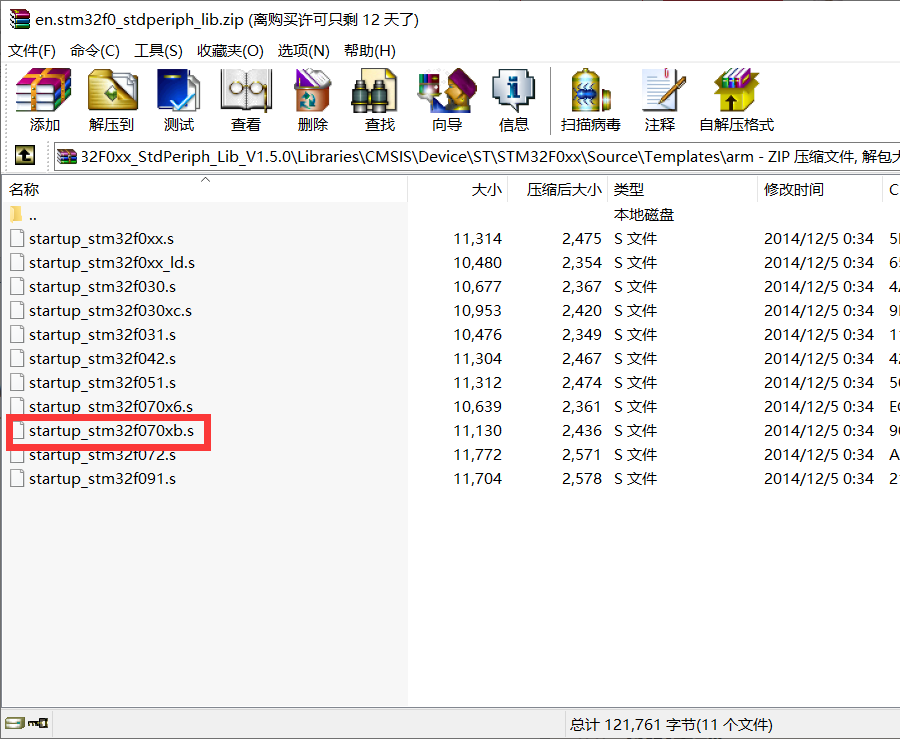The height and width of the screenshot is (739, 900).
Task: Click the up-one-level folder icon
Action: pyautogui.click(x=23, y=155)
